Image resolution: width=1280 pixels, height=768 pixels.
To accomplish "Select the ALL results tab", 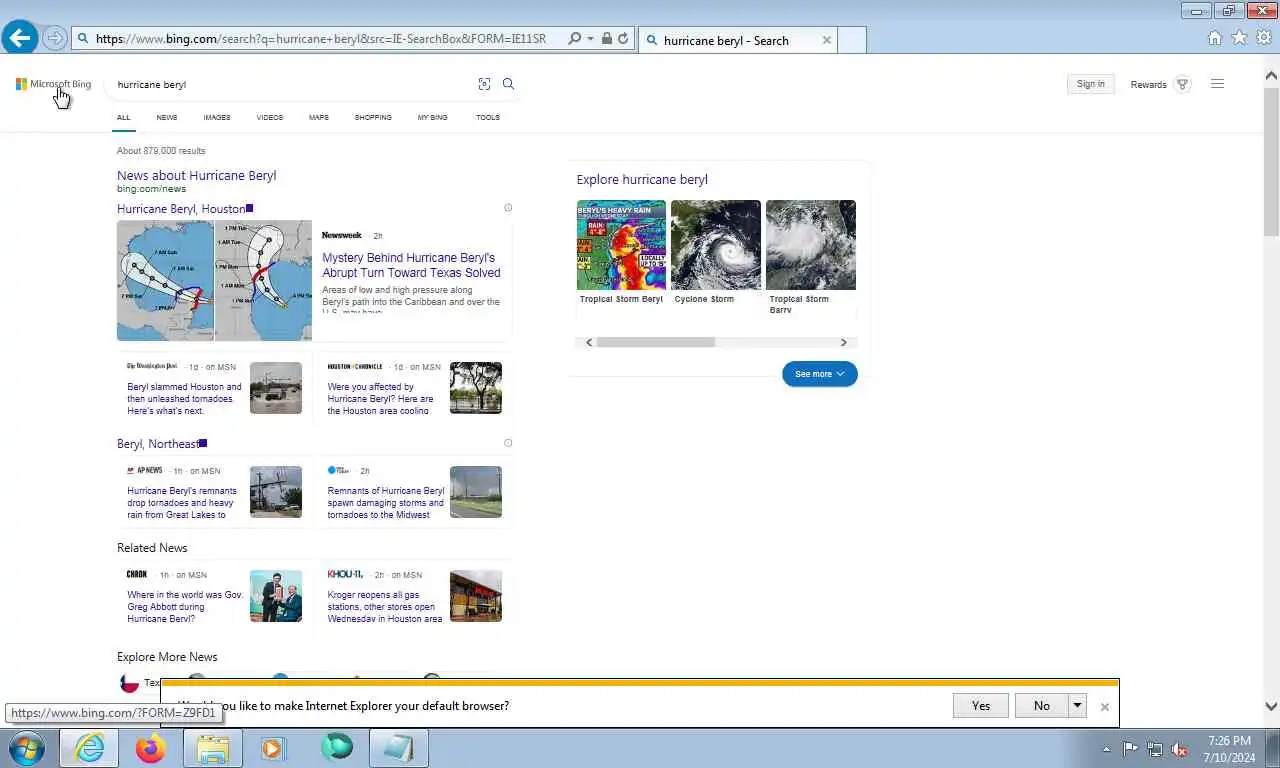I will [123, 117].
